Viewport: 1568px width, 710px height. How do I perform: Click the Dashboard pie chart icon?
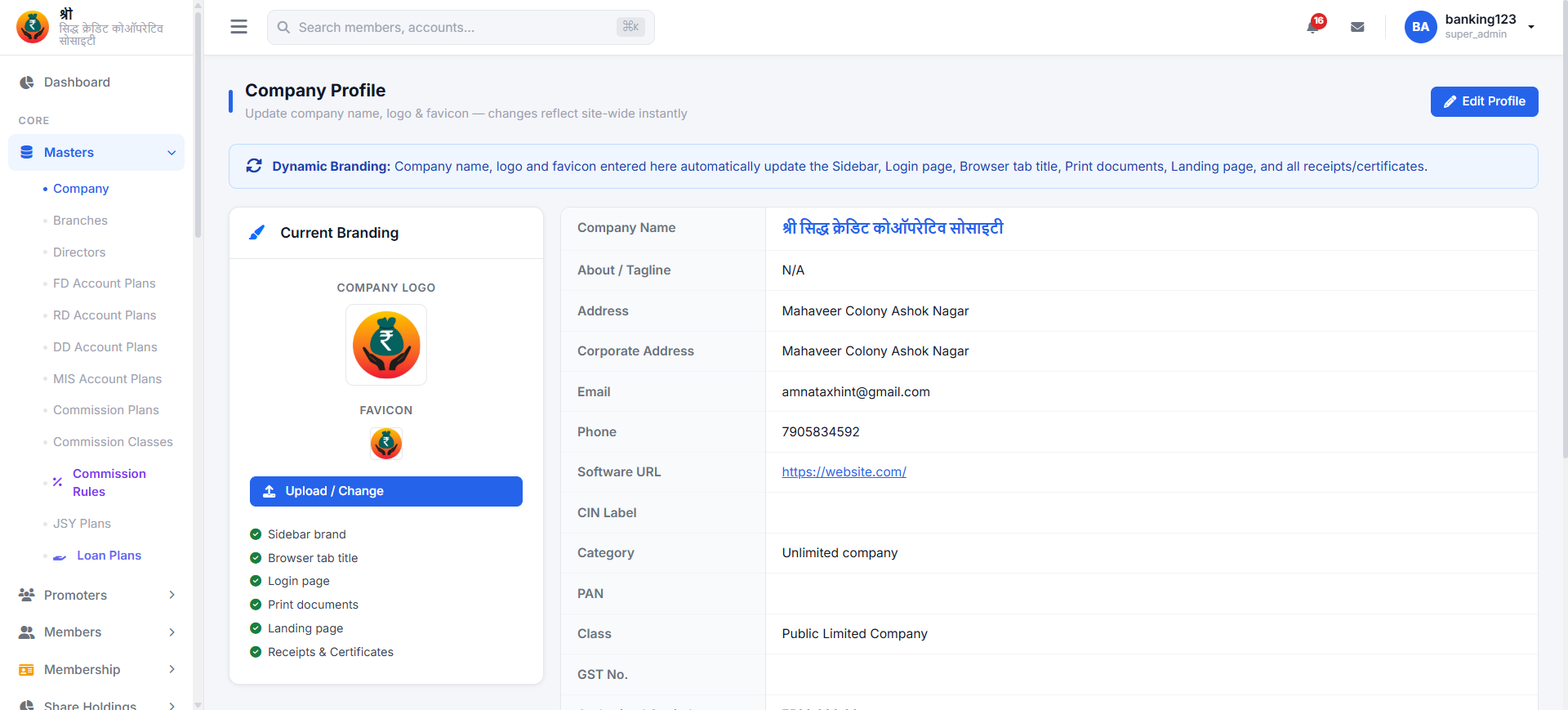27,83
